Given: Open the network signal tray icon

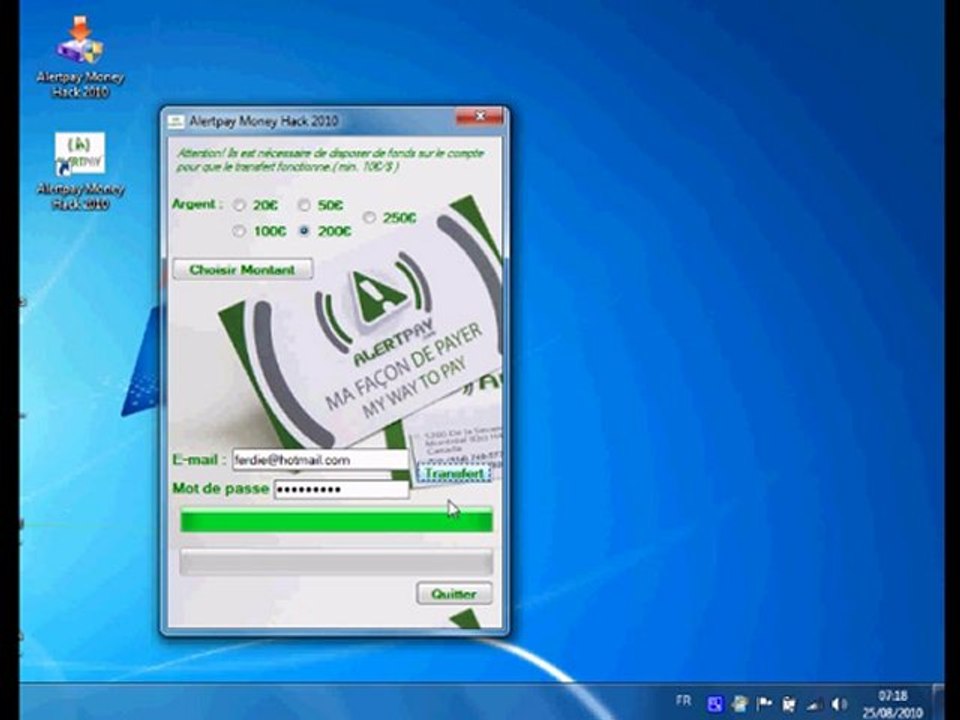Looking at the screenshot, I should (814, 705).
